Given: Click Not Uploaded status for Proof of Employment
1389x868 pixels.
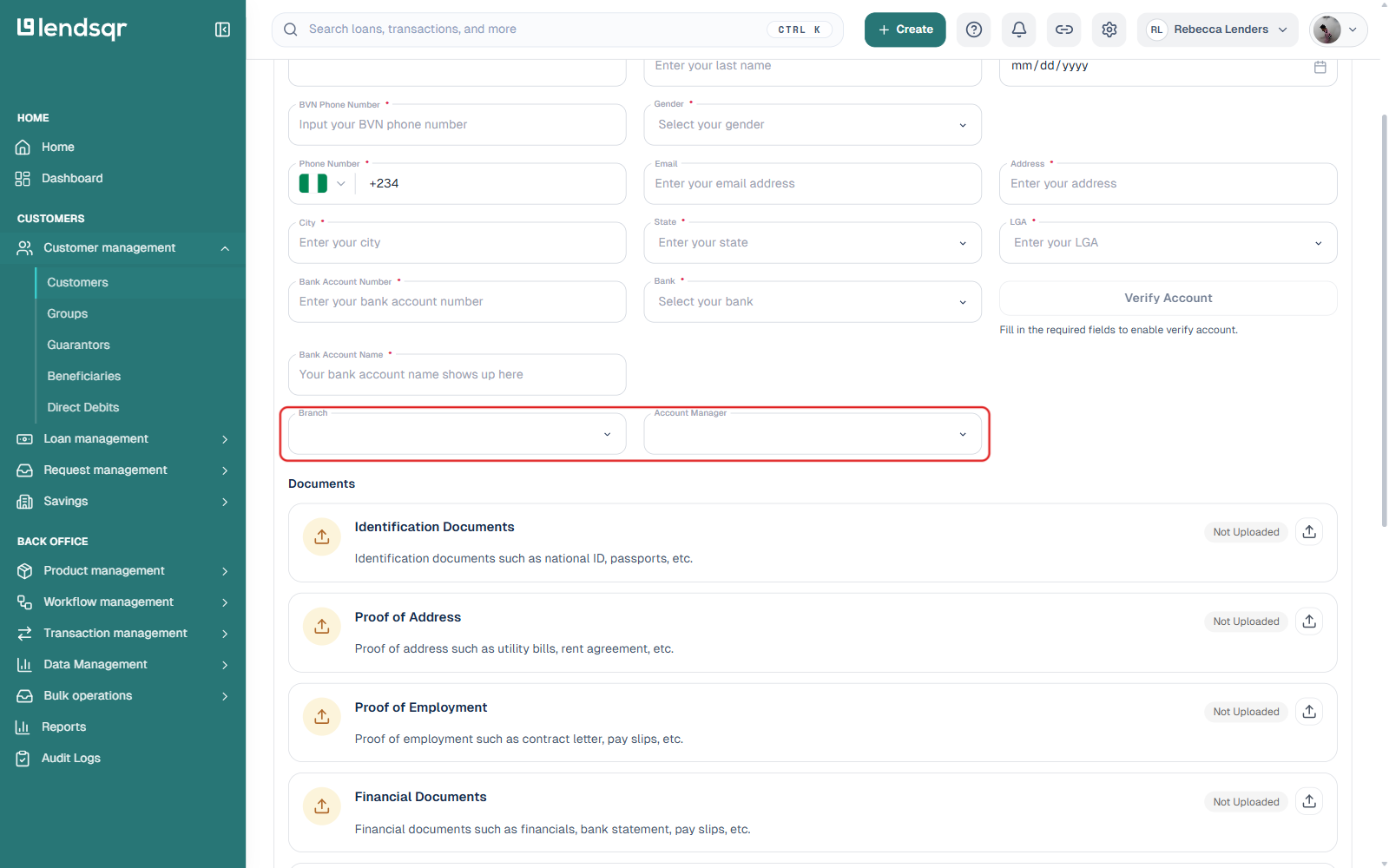Looking at the screenshot, I should pos(1246,712).
